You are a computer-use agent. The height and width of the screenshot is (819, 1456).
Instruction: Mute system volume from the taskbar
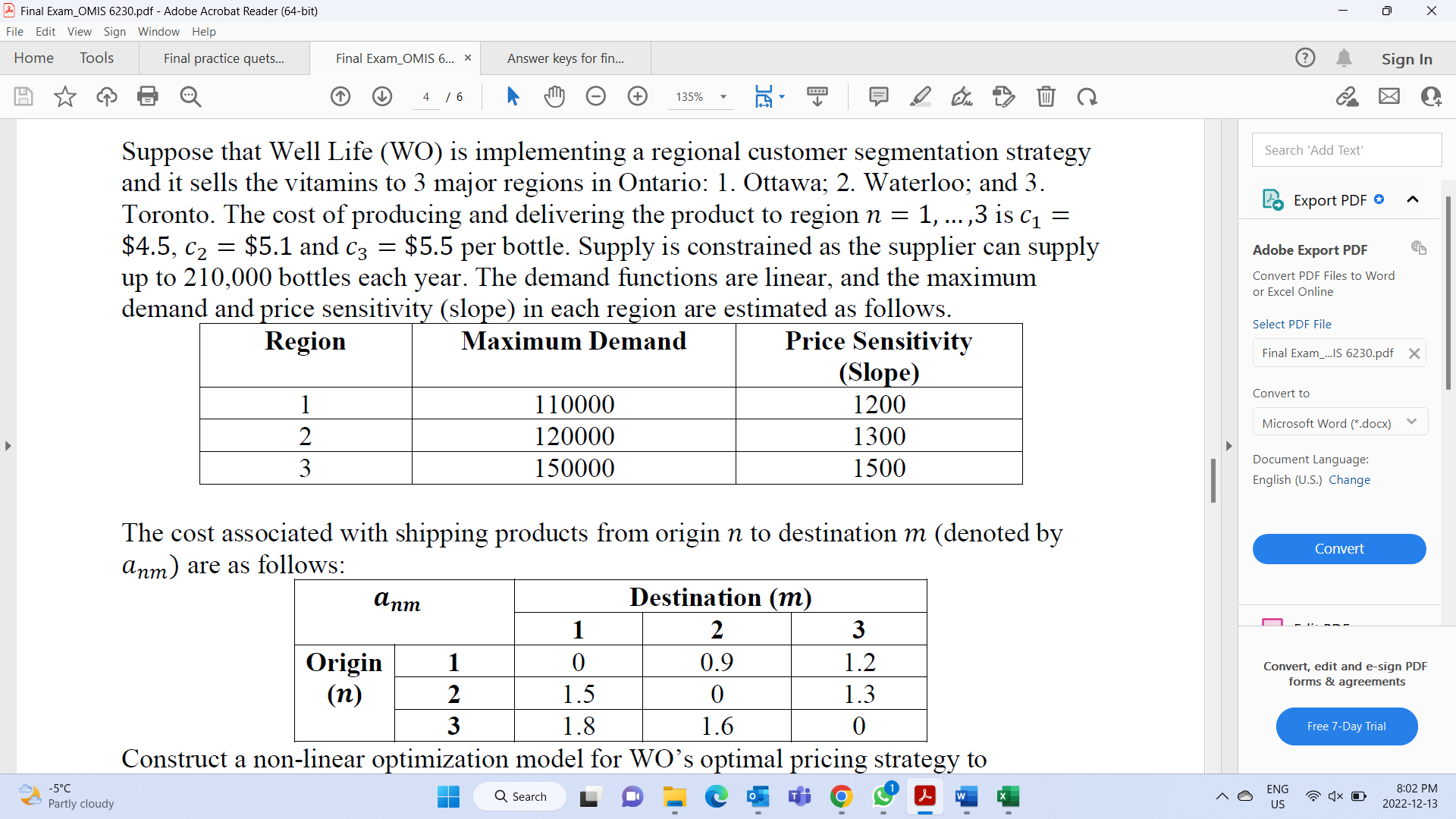click(1335, 796)
